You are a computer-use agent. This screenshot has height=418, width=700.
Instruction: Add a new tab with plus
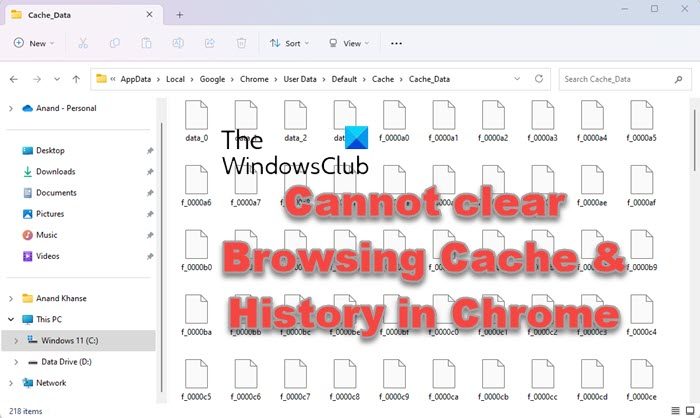coord(179,15)
